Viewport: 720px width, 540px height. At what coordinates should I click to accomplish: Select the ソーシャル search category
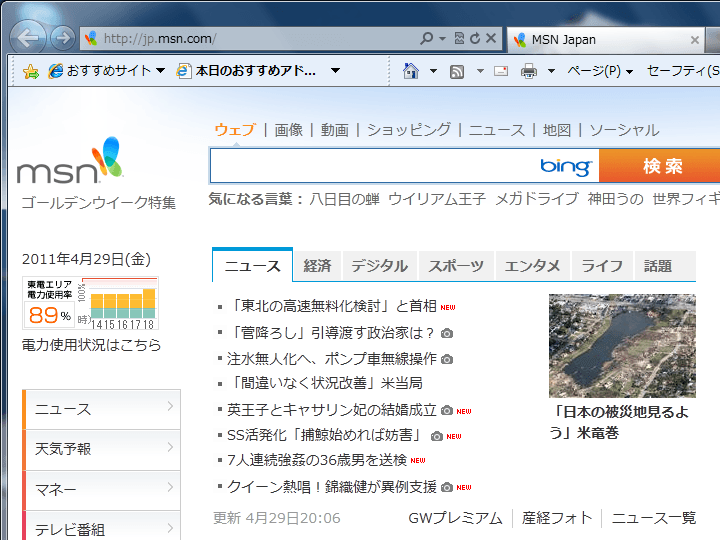[624, 130]
